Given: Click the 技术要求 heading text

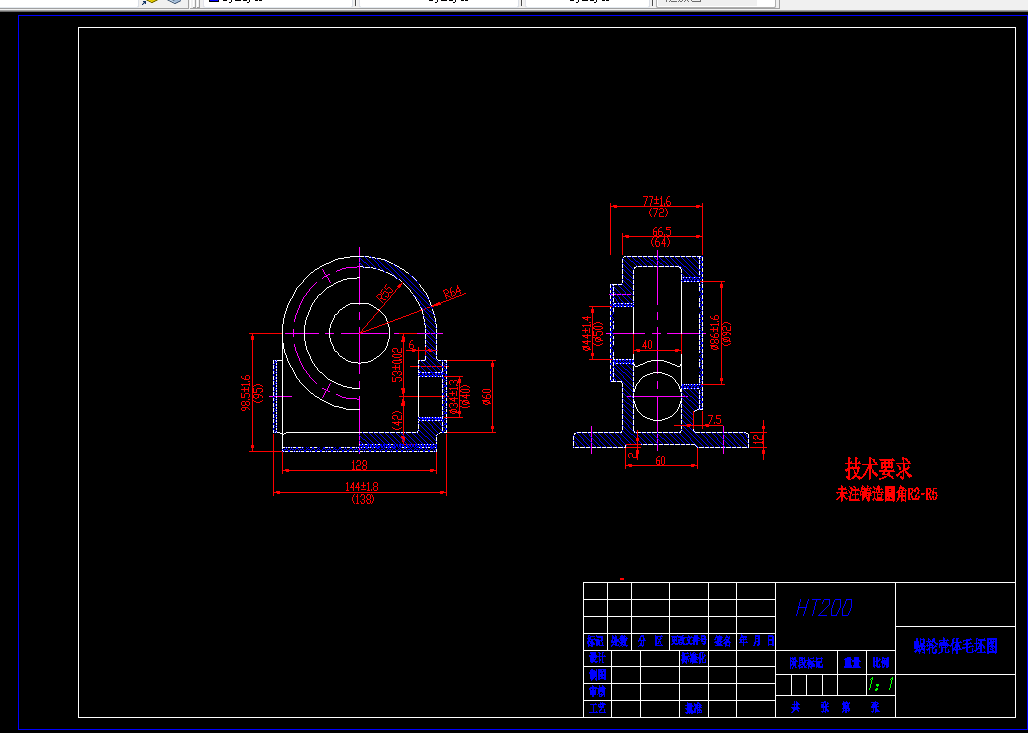Looking at the screenshot, I should [878, 469].
